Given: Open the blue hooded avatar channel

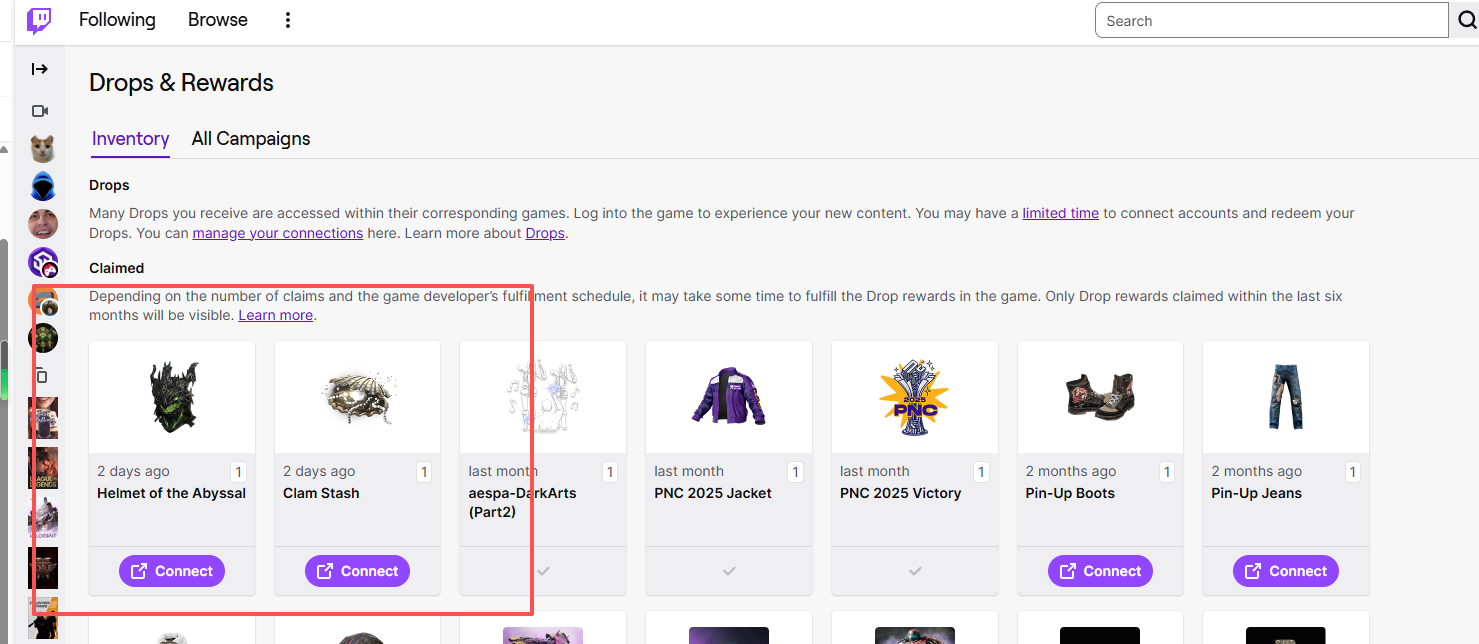Looking at the screenshot, I should click(42, 186).
